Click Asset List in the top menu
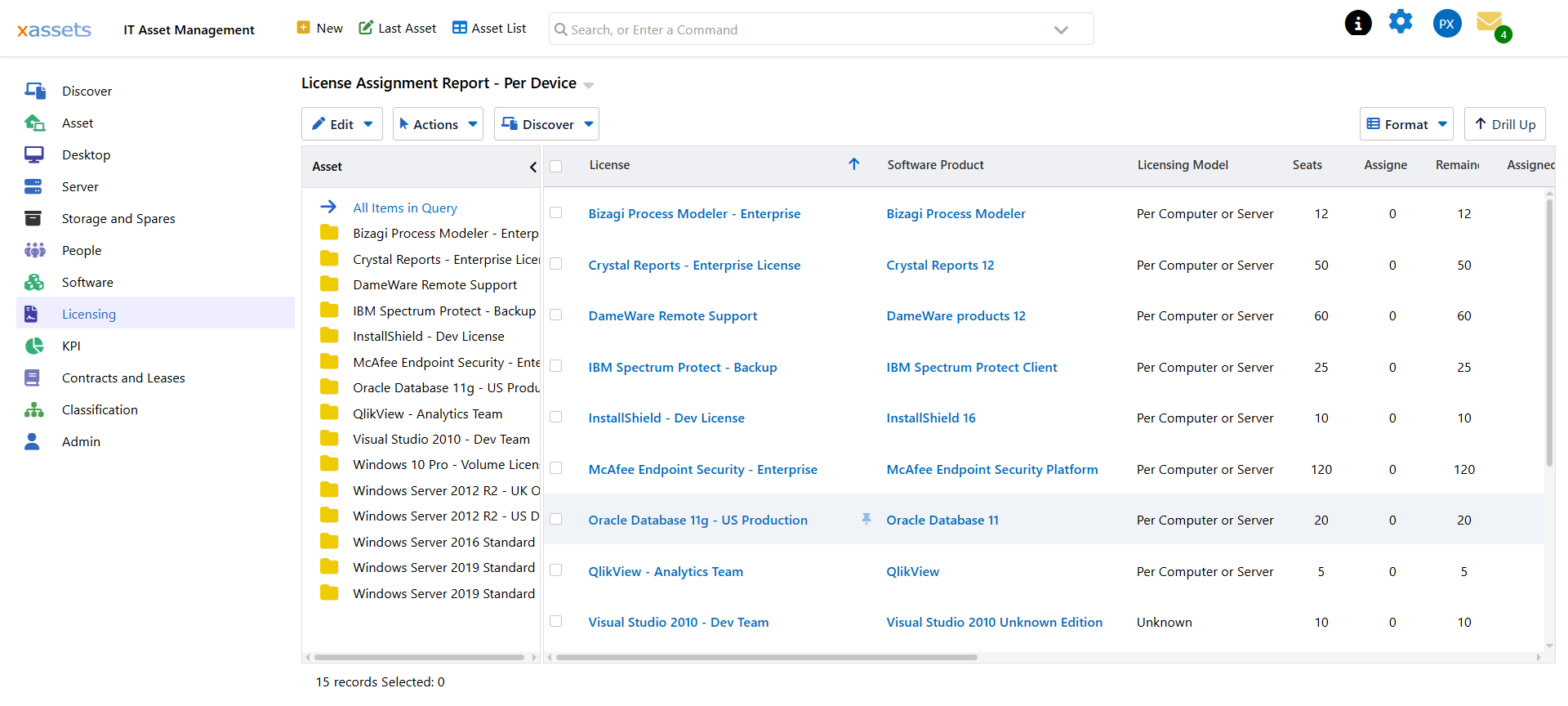This screenshot has width=1568, height=706. coord(489,28)
